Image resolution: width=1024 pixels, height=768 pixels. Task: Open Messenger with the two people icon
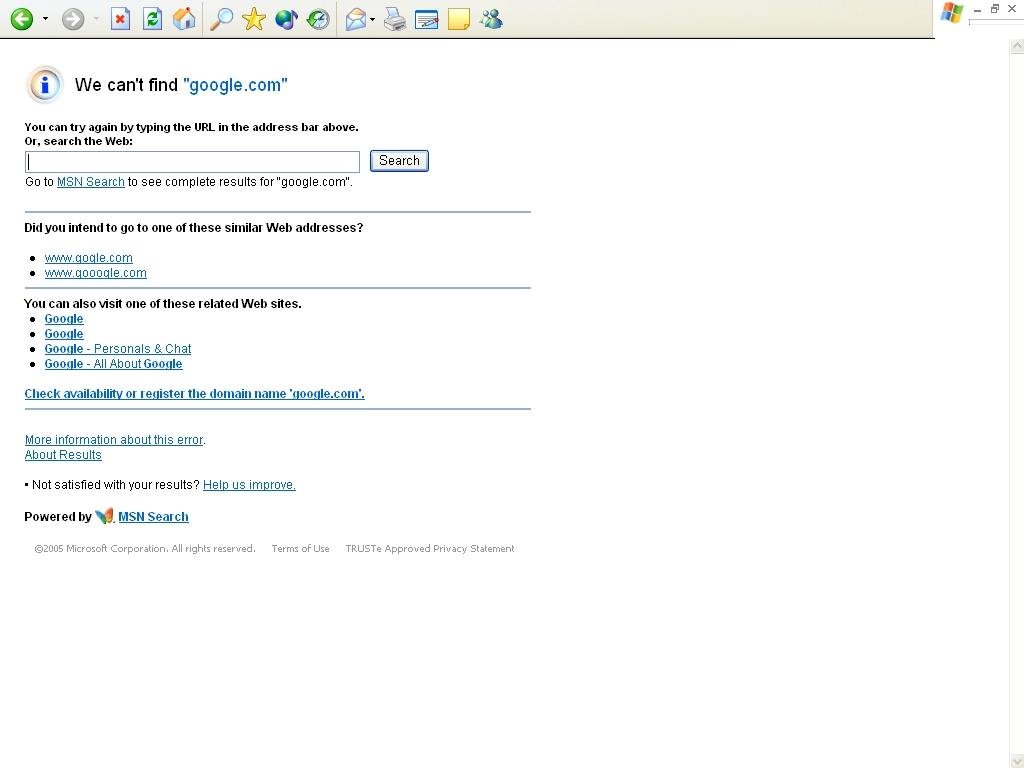click(490, 19)
